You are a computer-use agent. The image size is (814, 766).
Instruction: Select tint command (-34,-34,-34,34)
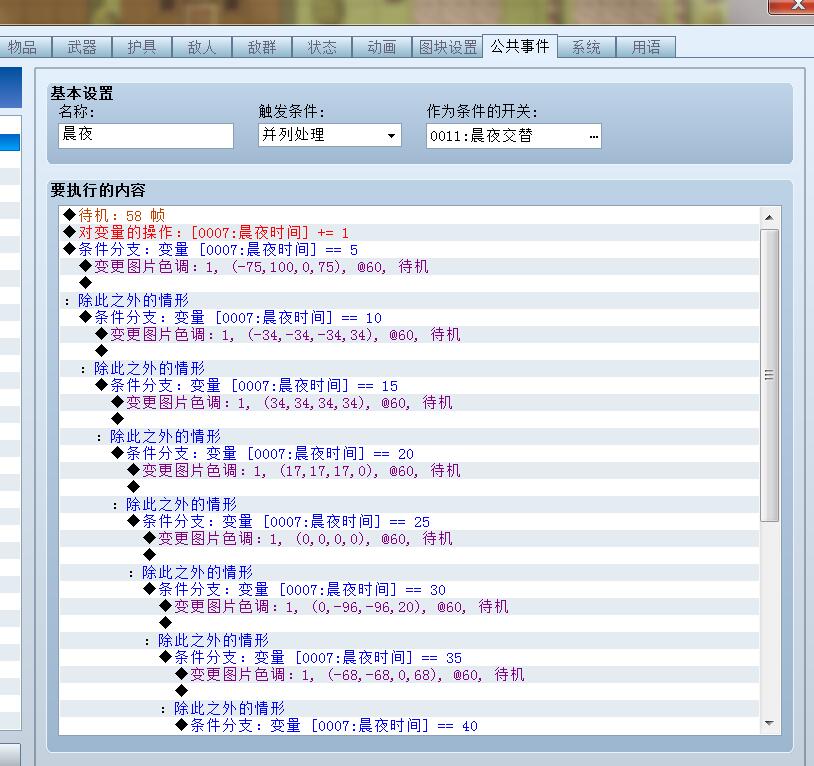pos(409,335)
